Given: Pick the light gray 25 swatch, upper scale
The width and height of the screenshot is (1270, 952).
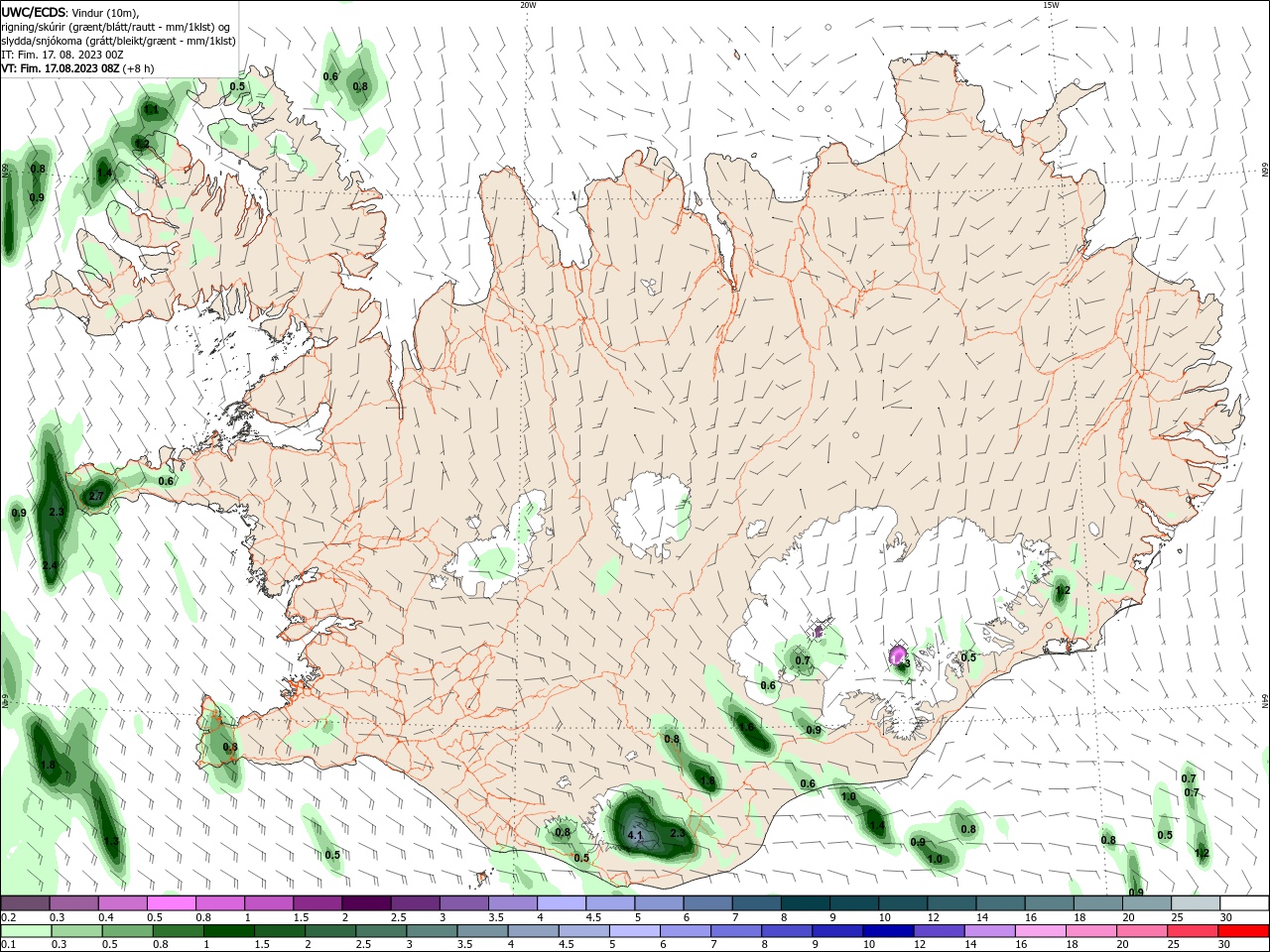Looking at the screenshot, I should (1196, 902).
